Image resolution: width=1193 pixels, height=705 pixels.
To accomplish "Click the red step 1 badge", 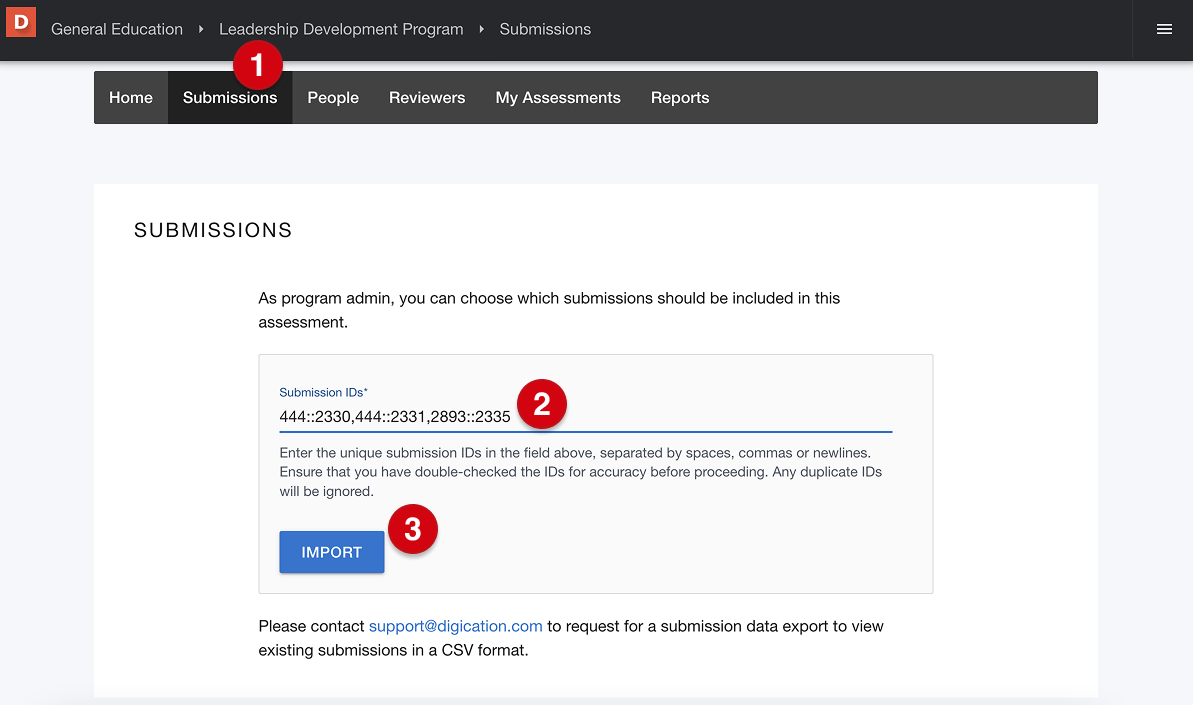I will point(258,67).
